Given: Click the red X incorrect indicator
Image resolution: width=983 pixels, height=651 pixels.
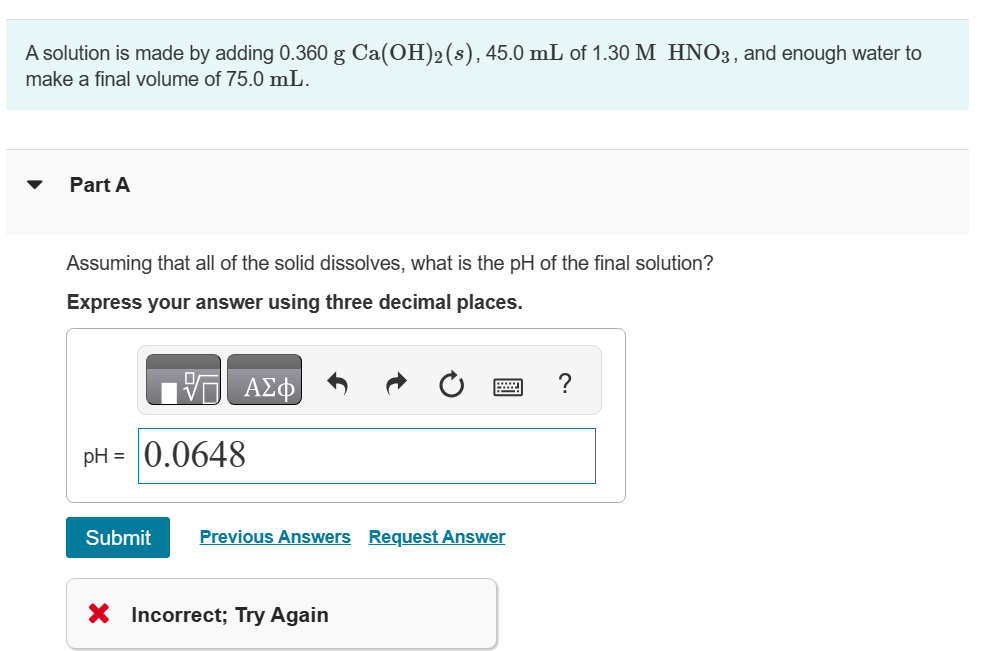Looking at the screenshot, I should (x=98, y=613).
